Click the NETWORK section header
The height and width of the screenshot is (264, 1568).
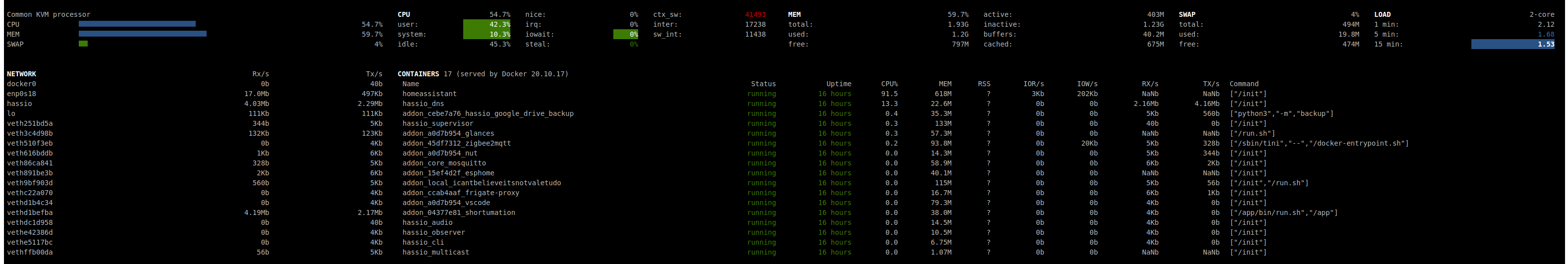pos(21,74)
